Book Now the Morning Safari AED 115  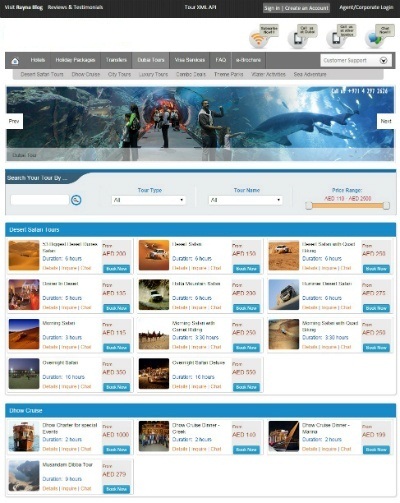point(116,348)
